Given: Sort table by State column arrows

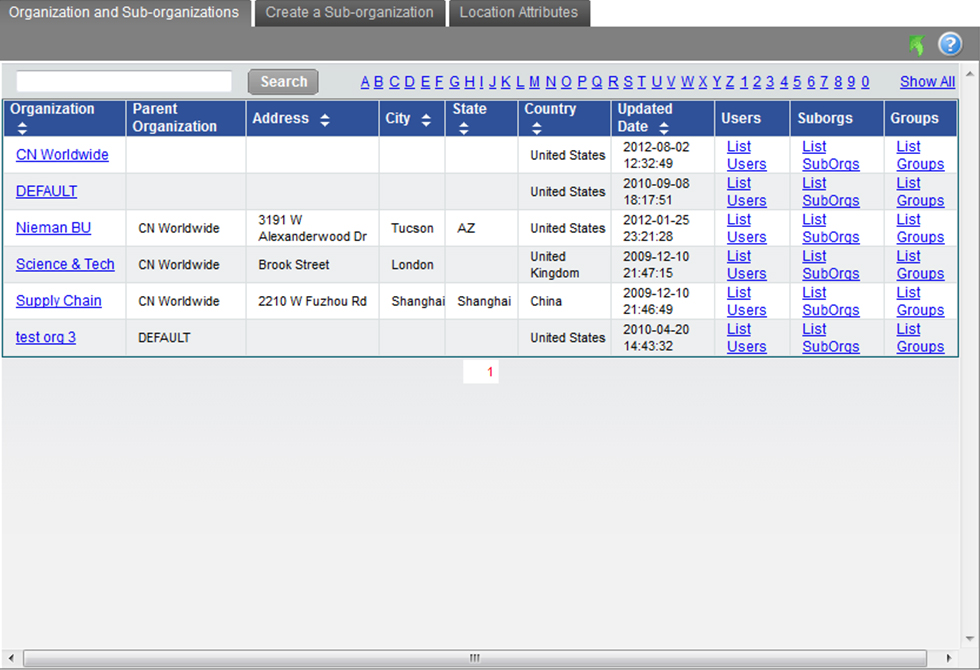Looking at the screenshot, I should click(463, 128).
